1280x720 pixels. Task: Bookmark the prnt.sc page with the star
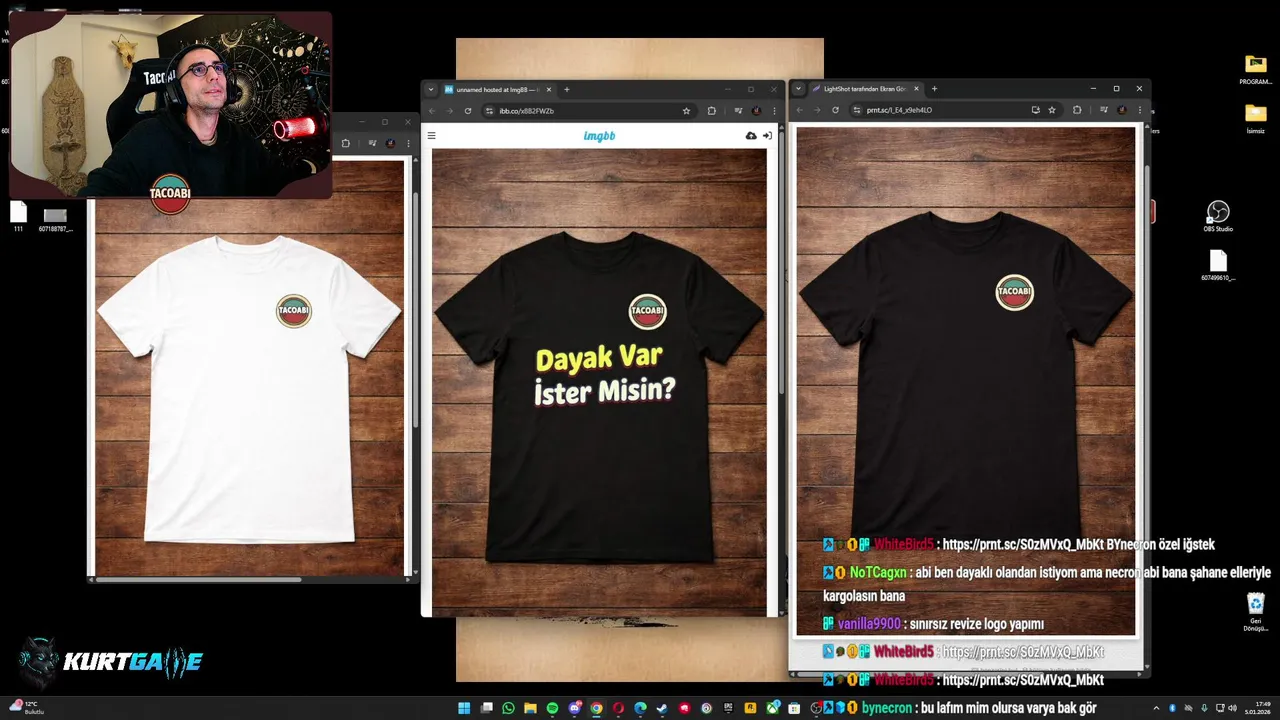click(x=1052, y=110)
